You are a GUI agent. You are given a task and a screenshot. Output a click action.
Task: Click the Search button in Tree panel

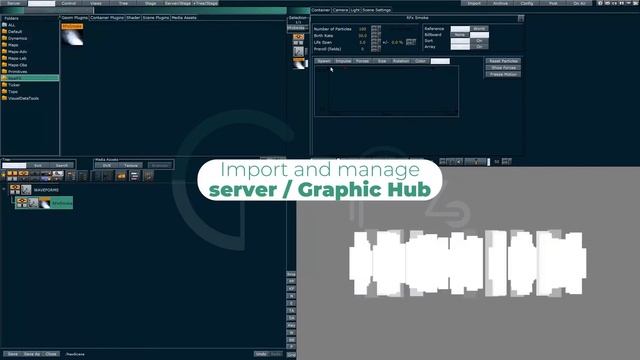click(62, 165)
